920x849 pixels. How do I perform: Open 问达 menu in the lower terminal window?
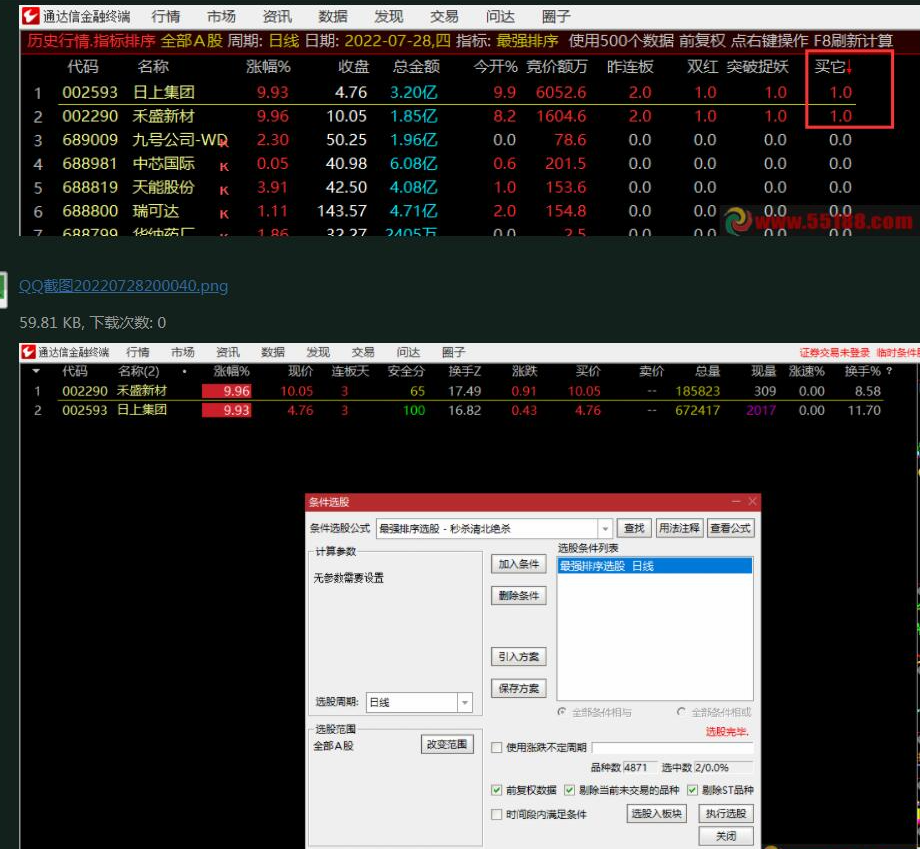[408, 352]
